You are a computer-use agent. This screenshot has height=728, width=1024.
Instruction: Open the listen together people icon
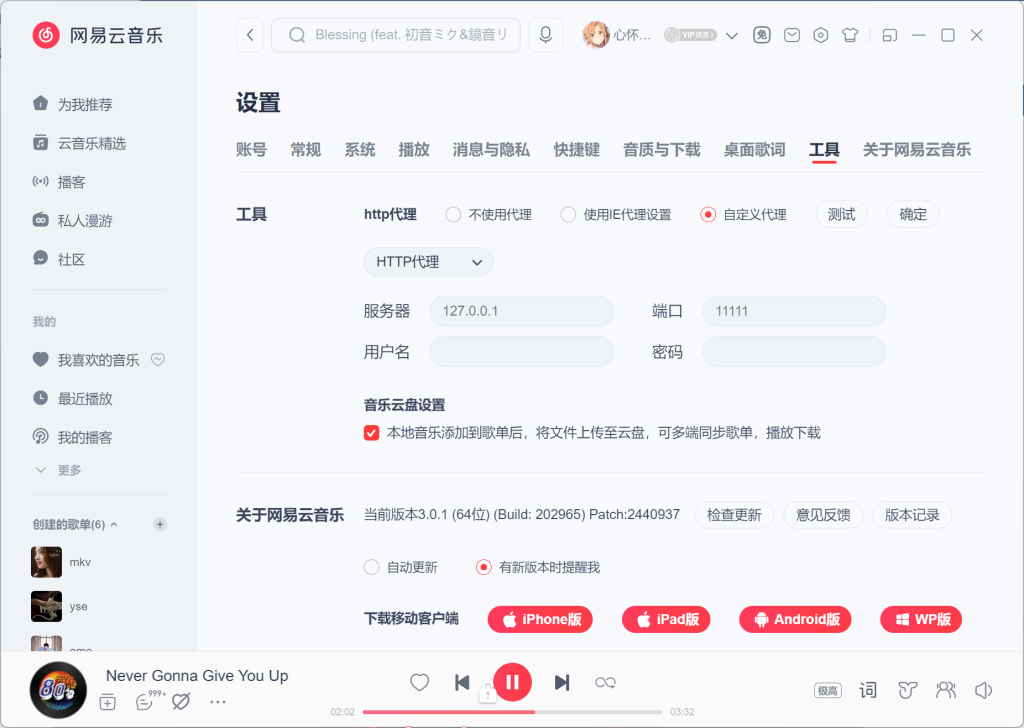point(945,689)
